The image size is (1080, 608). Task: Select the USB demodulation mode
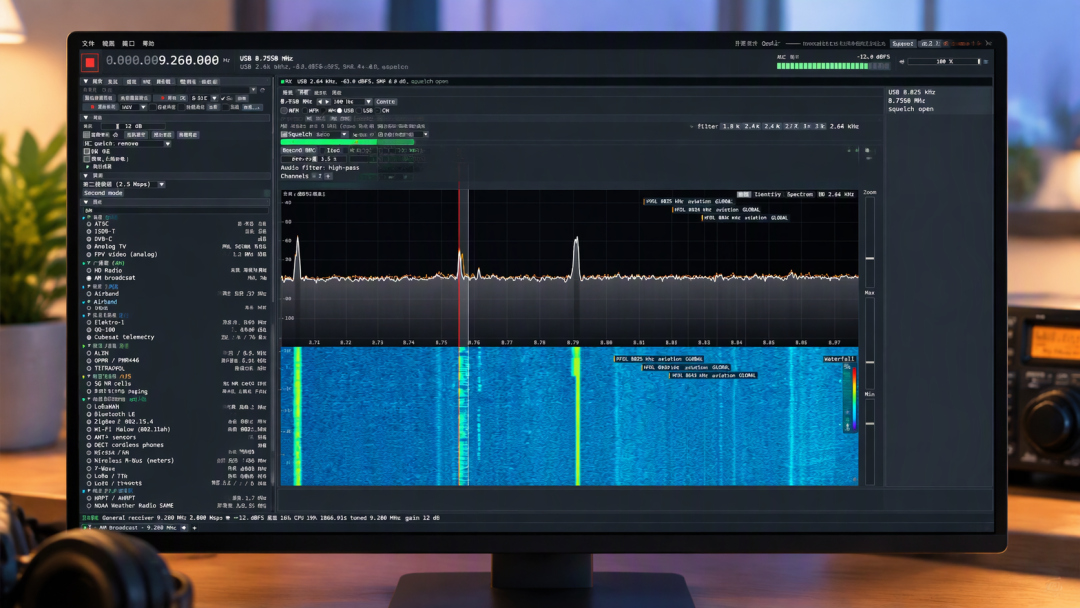click(345, 111)
